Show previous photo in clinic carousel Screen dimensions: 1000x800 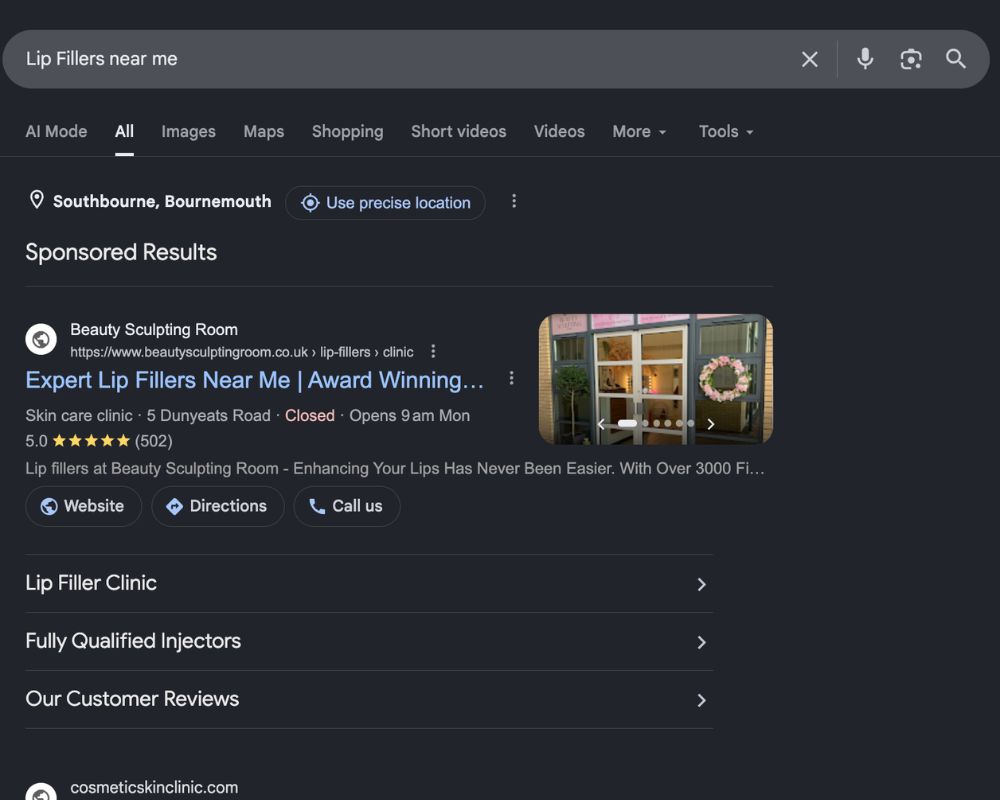pos(601,424)
